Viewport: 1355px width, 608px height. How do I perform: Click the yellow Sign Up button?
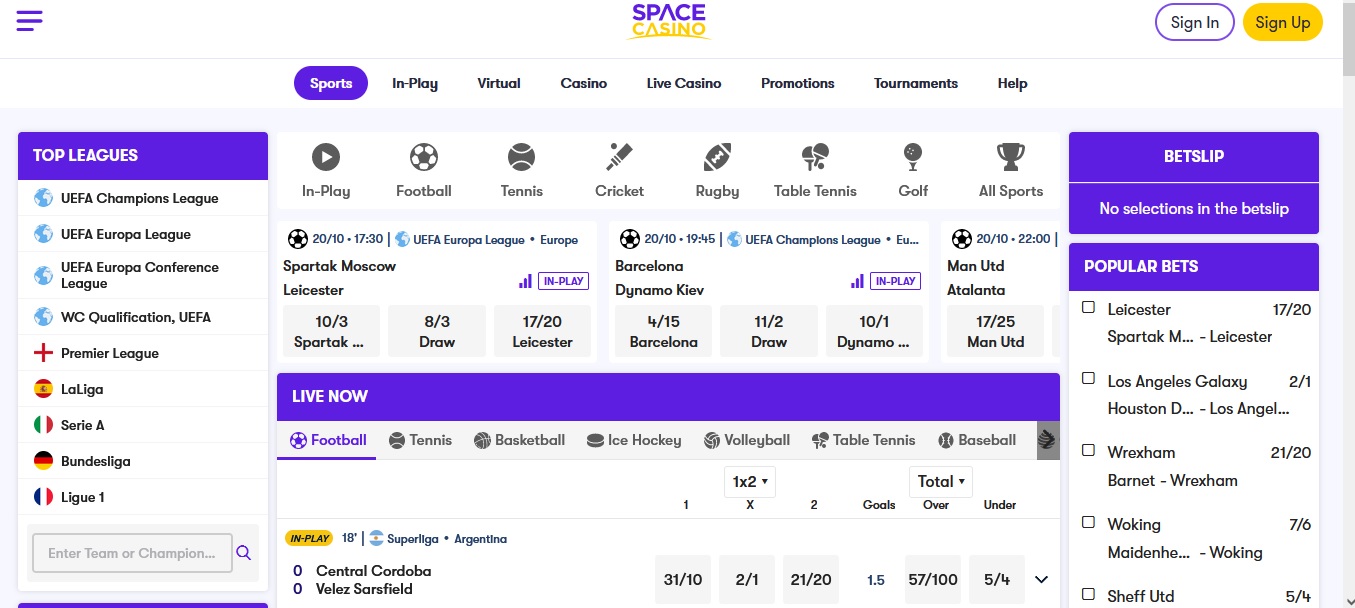click(x=1283, y=22)
